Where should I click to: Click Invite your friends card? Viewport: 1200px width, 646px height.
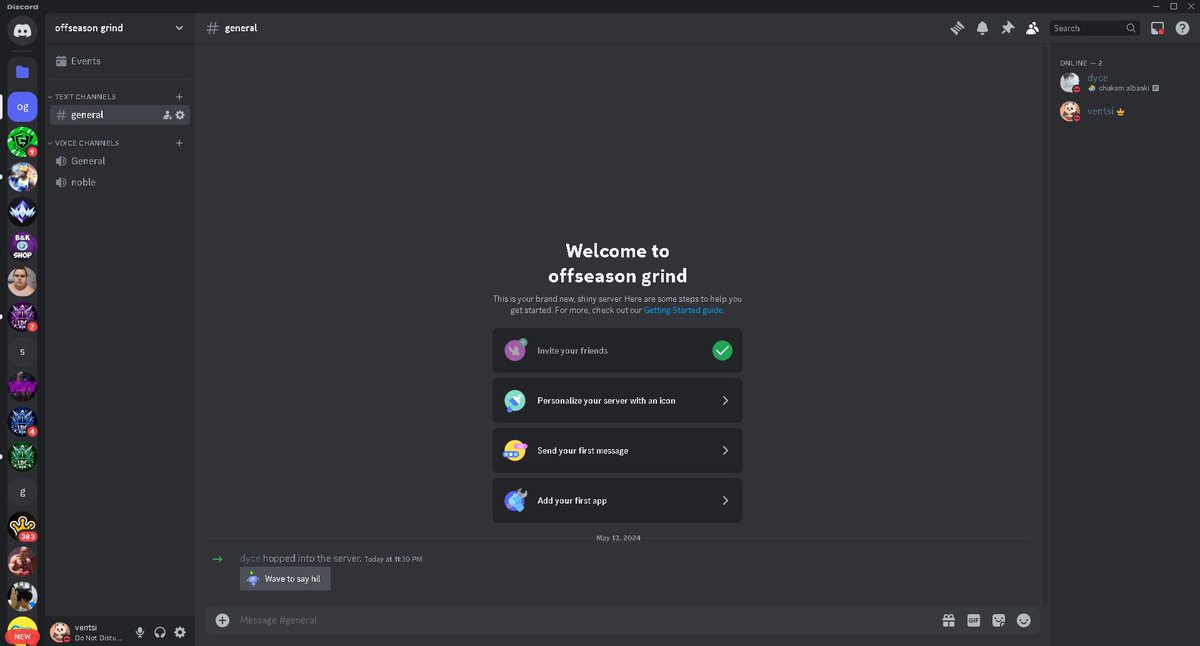click(617, 351)
